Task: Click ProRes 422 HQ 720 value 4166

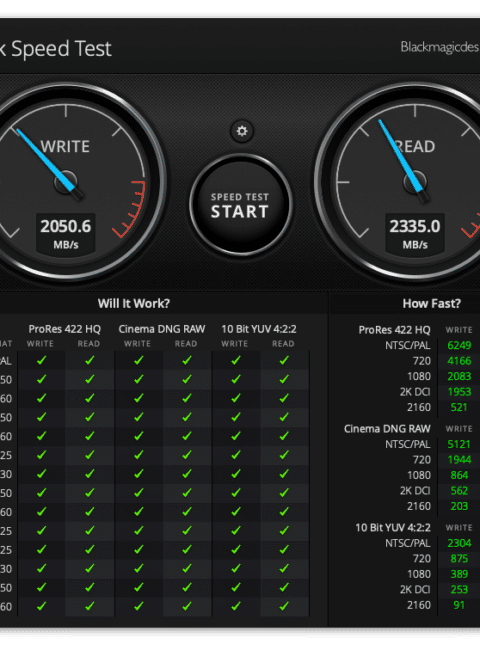Action: pos(459,361)
